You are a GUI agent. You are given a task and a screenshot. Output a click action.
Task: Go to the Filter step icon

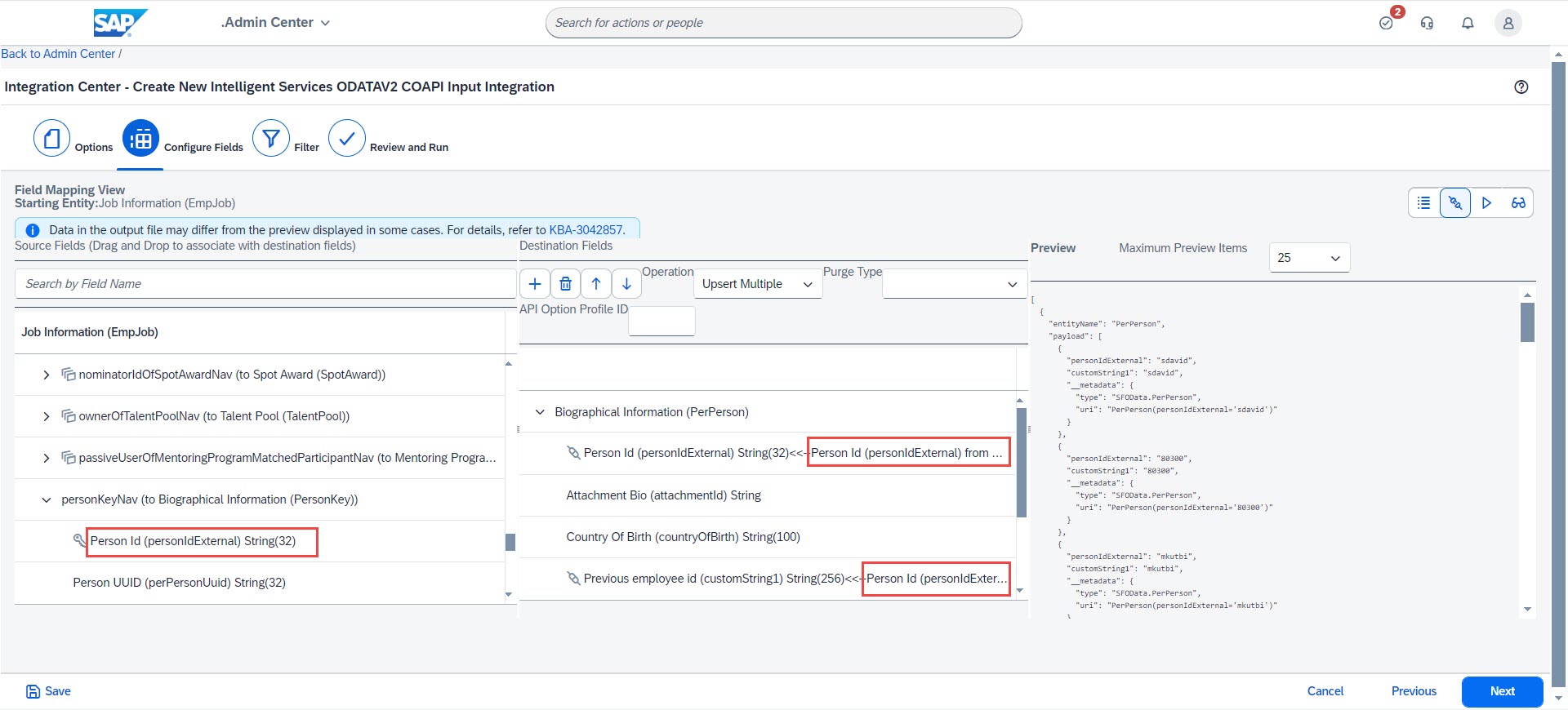coord(271,139)
